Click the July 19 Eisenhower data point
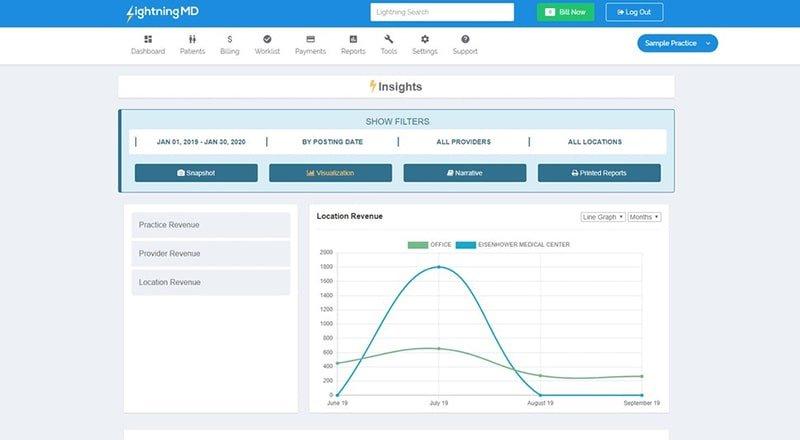The image size is (800, 440). 439,267
